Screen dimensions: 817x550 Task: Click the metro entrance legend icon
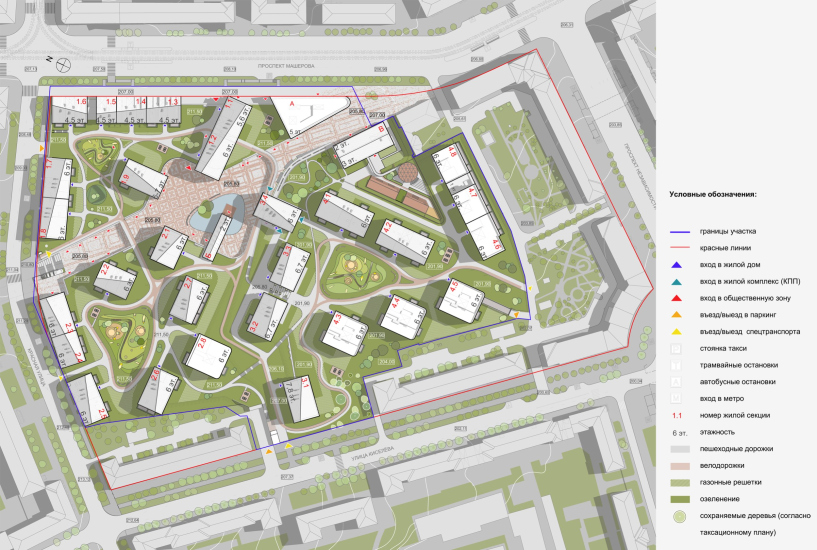point(676,399)
